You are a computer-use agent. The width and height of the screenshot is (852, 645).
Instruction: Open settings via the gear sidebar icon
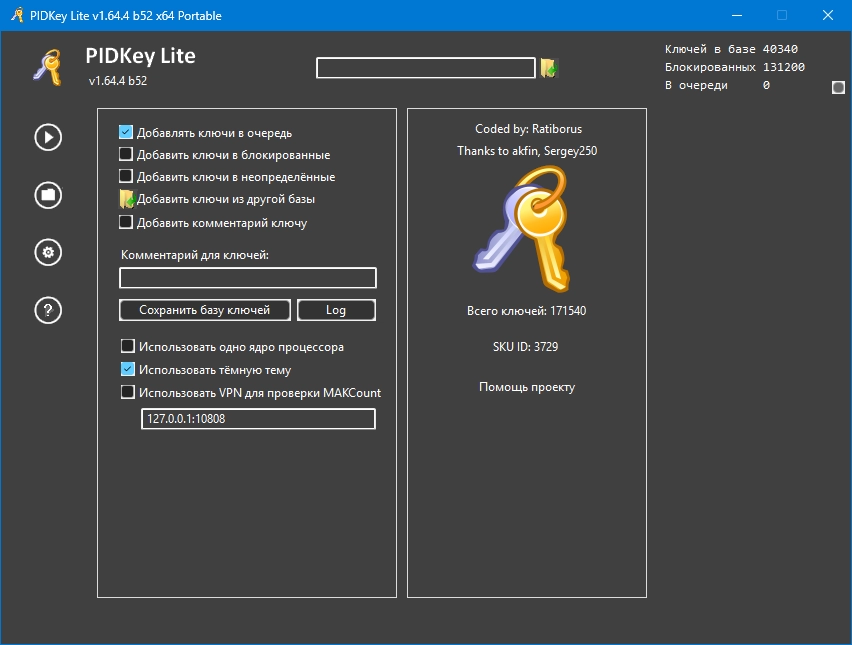click(48, 252)
